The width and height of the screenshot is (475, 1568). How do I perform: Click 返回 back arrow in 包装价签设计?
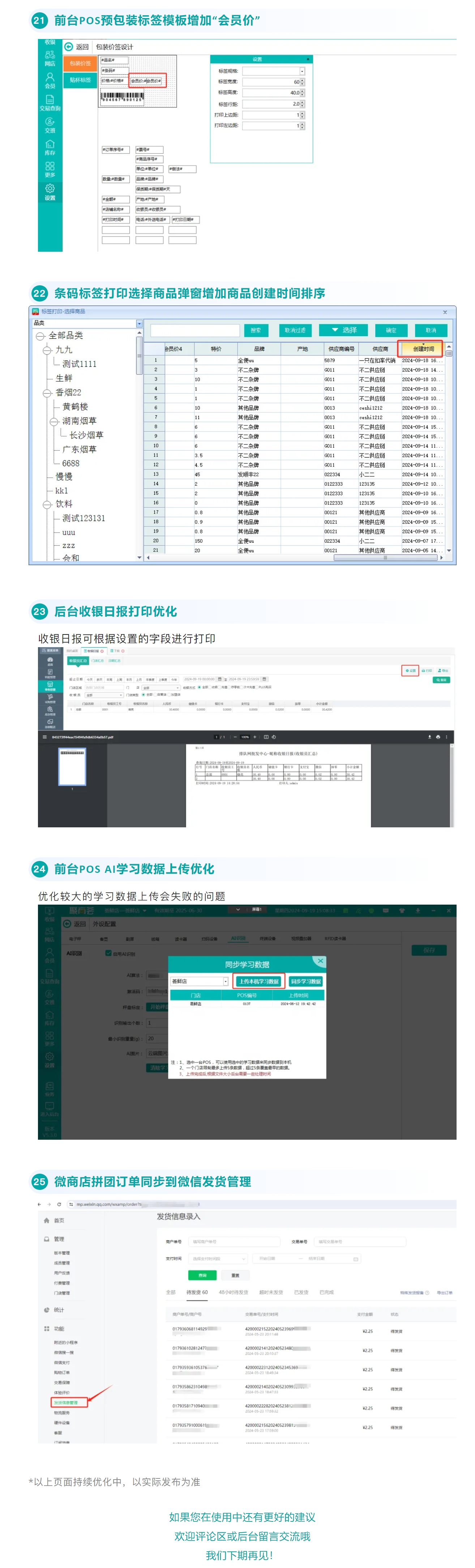click(x=69, y=47)
